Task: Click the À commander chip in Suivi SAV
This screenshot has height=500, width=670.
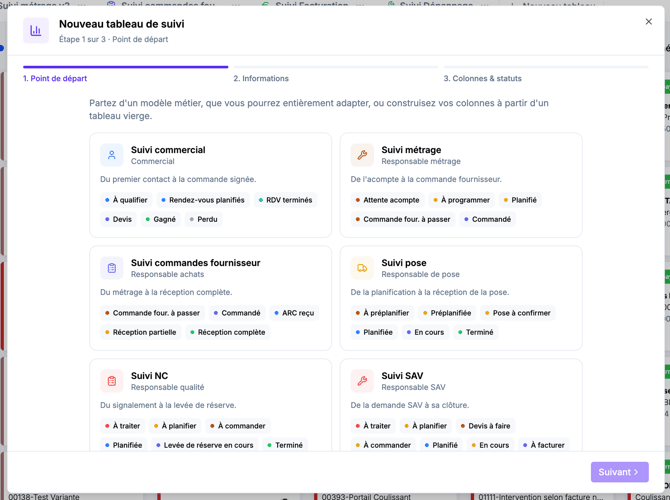Action: pos(383,445)
